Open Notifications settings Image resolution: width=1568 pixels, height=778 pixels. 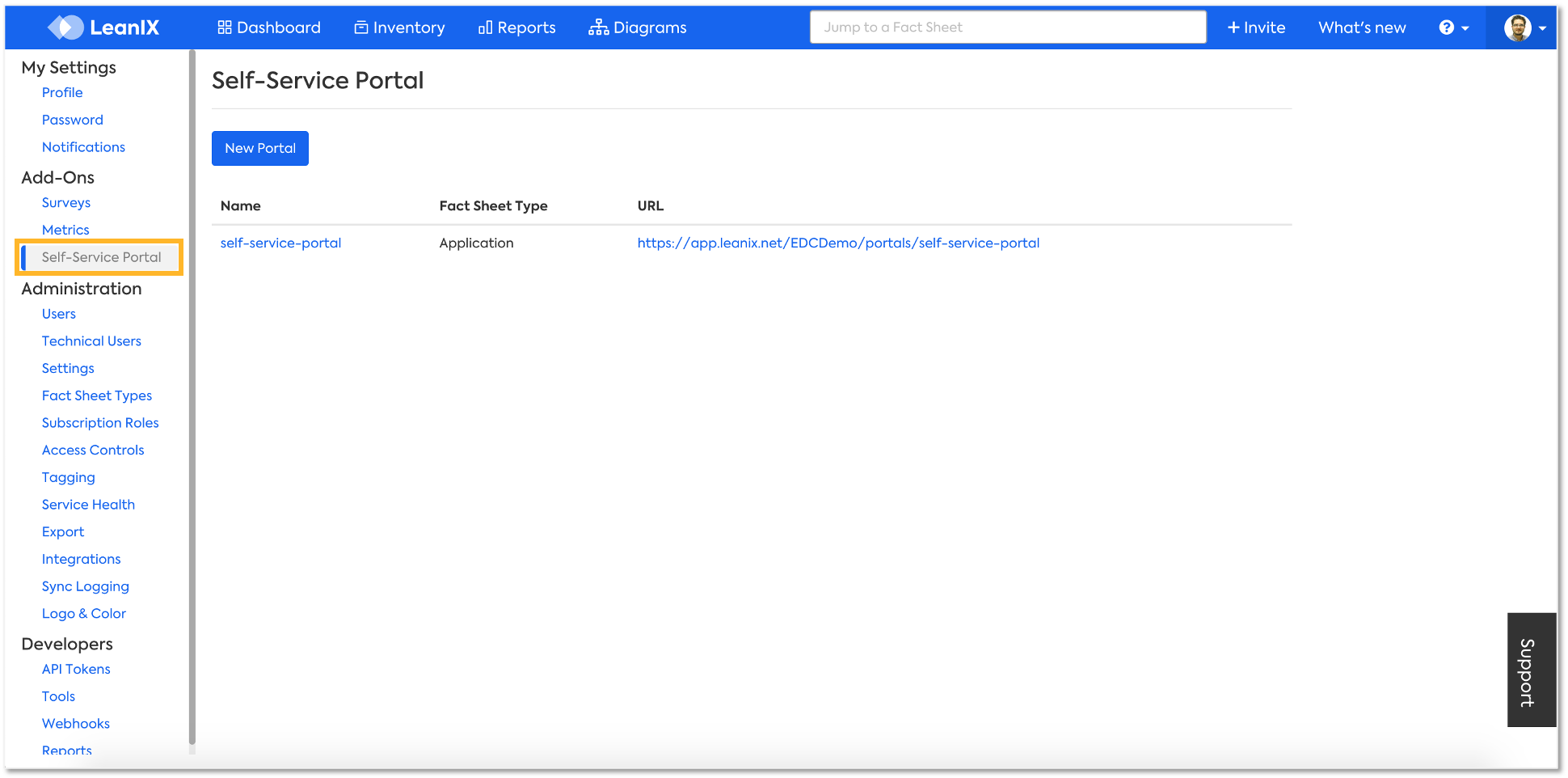tap(83, 147)
